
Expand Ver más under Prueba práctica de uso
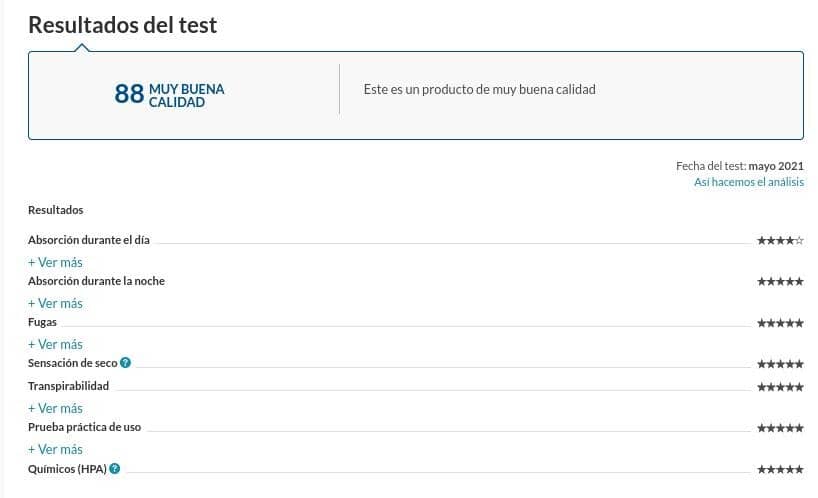click(x=55, y=450)
